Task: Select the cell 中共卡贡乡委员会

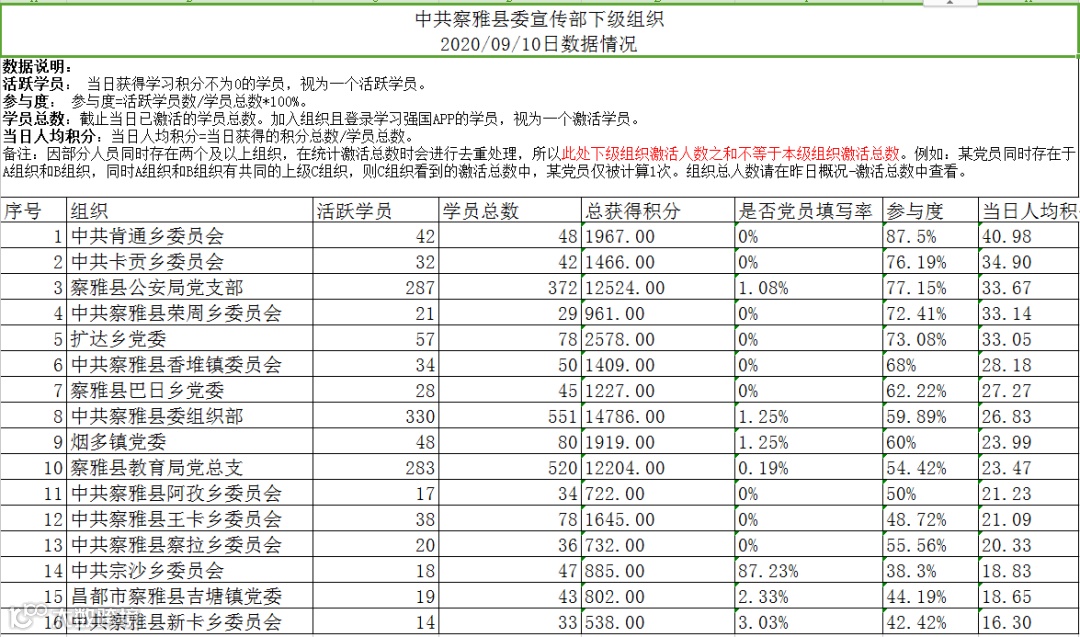Action: (x=190, y=262)
